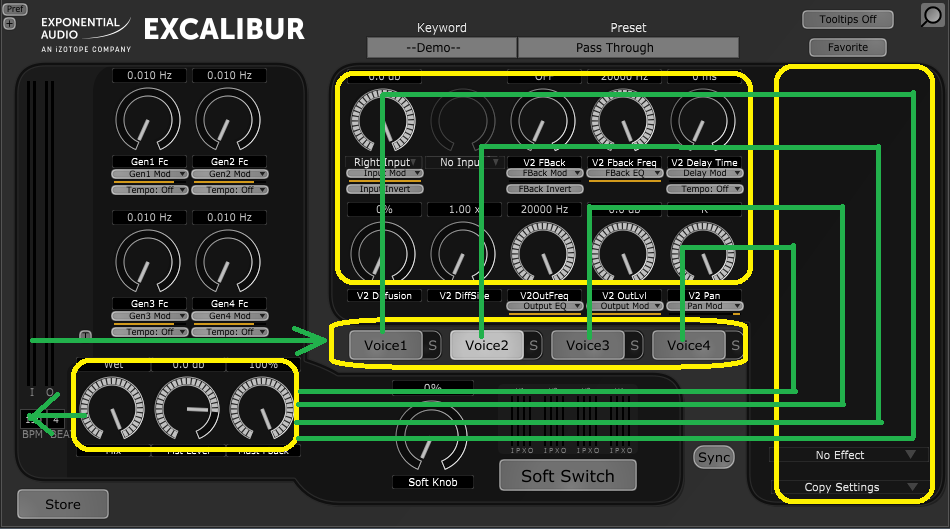This screenshot has width=950, height=529.
Task: Expand the Delay Mod dropdown
Action: (x=705, y=173)
